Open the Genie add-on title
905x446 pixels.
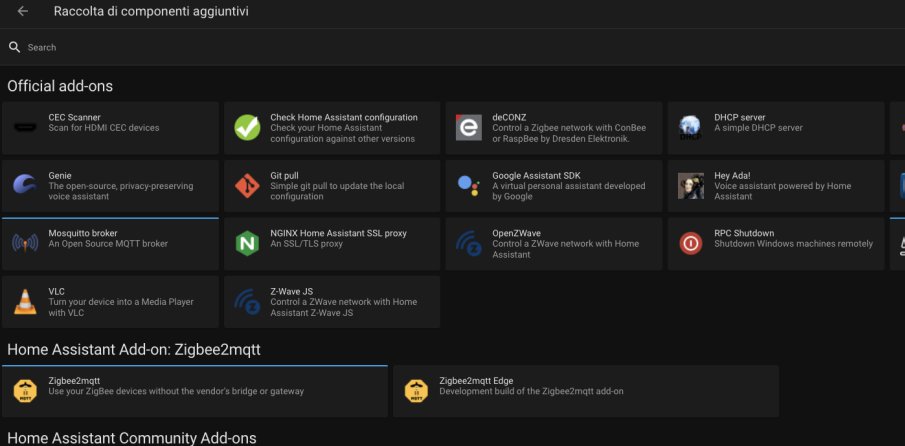[60, 175]
